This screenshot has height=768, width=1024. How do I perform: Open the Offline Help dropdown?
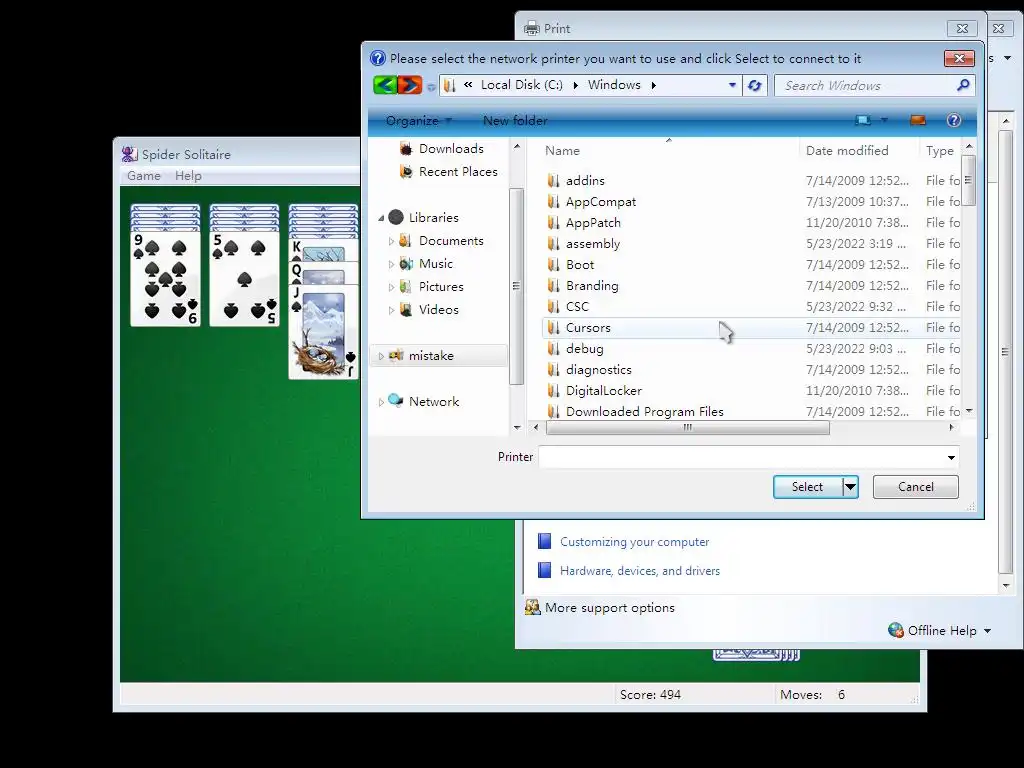pos(987,631)
